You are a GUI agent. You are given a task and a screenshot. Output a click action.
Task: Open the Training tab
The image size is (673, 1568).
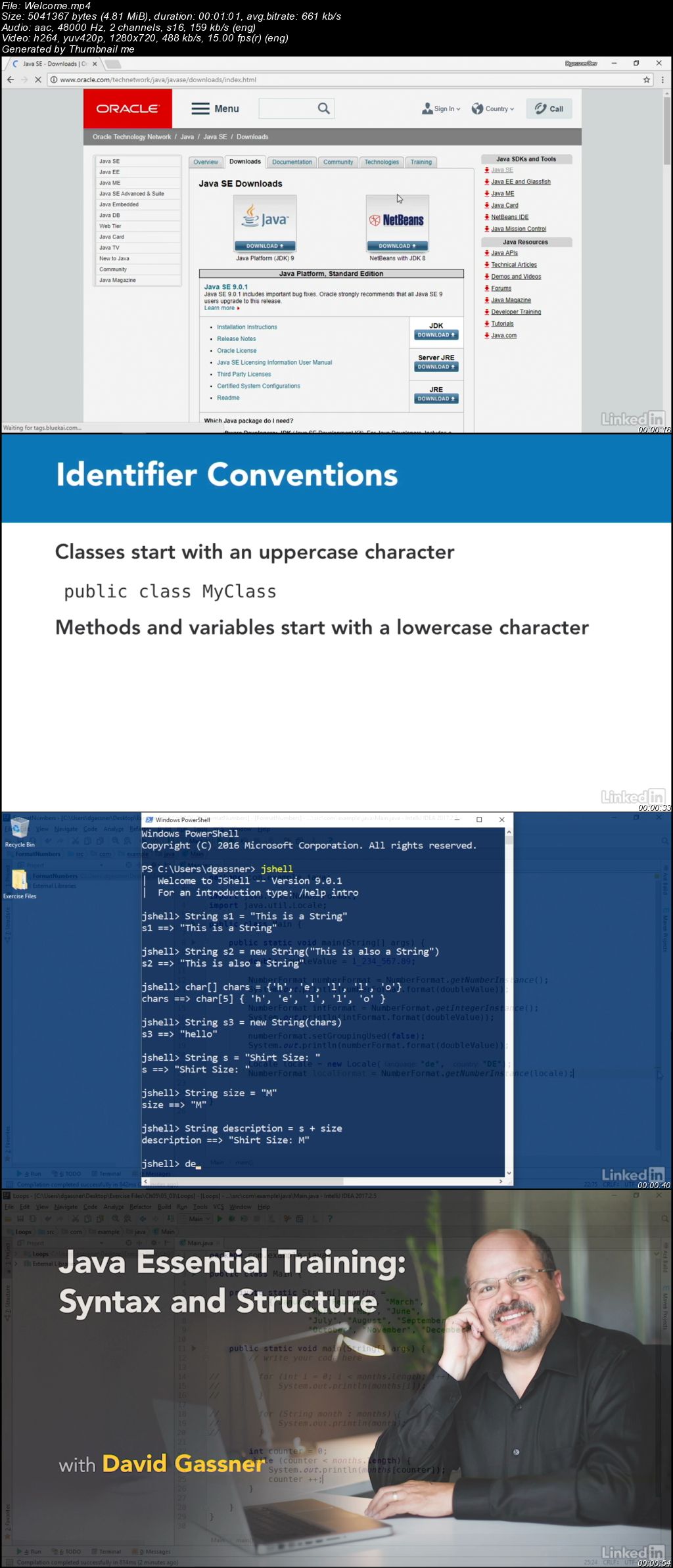421,162
